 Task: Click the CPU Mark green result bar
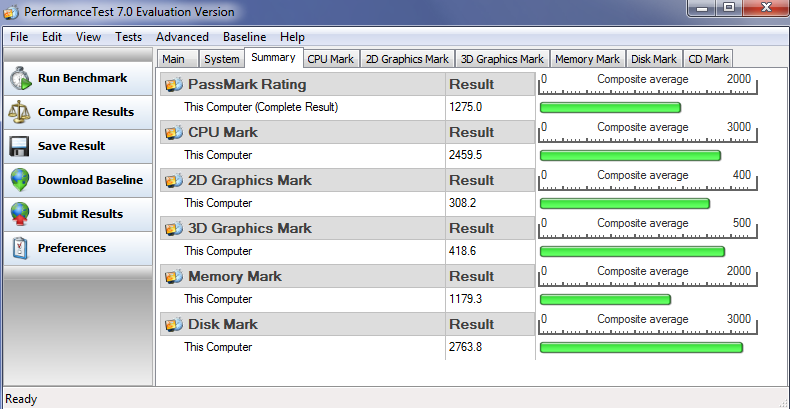[630, 156]
